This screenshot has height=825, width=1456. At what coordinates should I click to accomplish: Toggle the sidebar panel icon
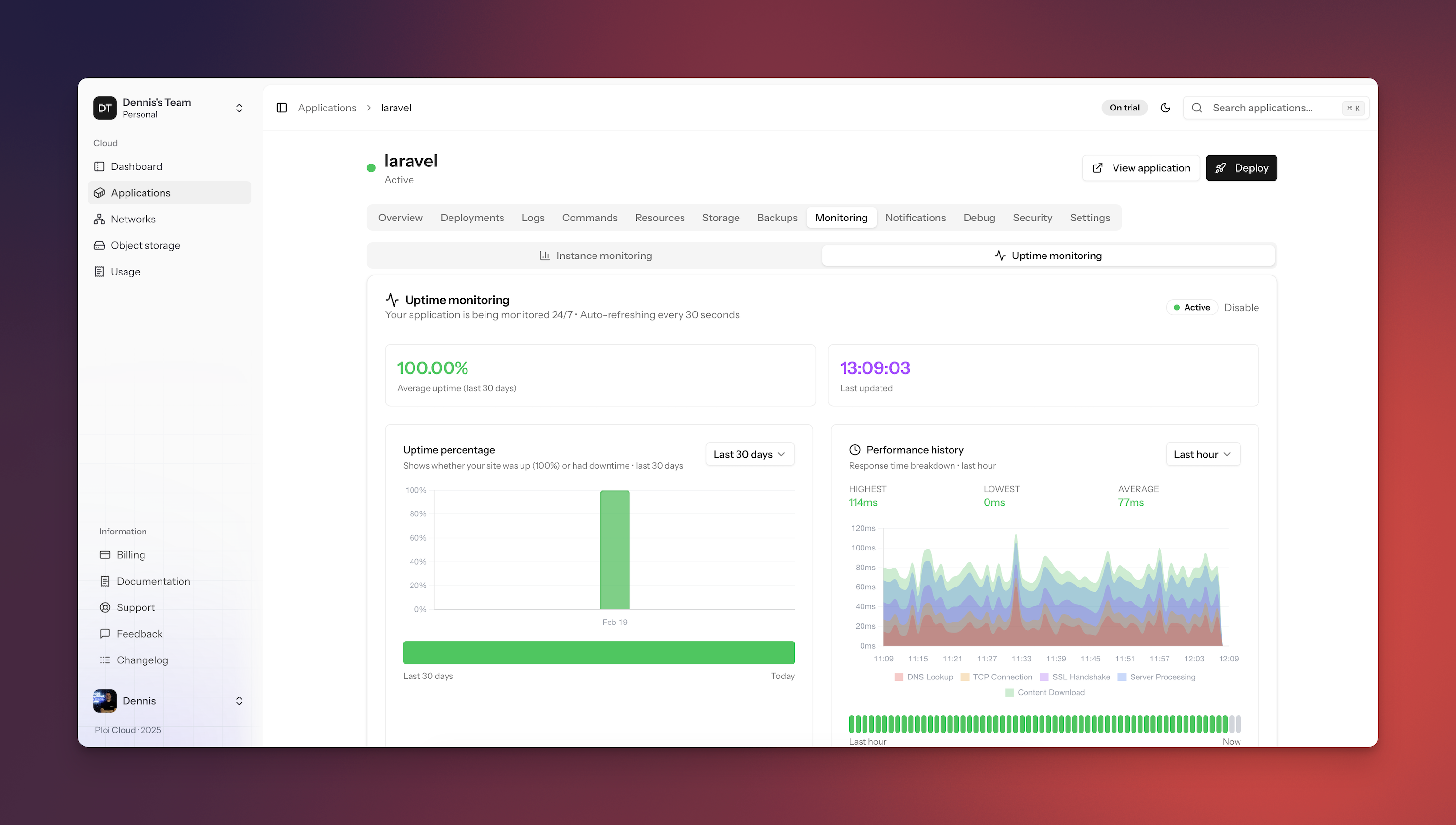click(282, 108)
